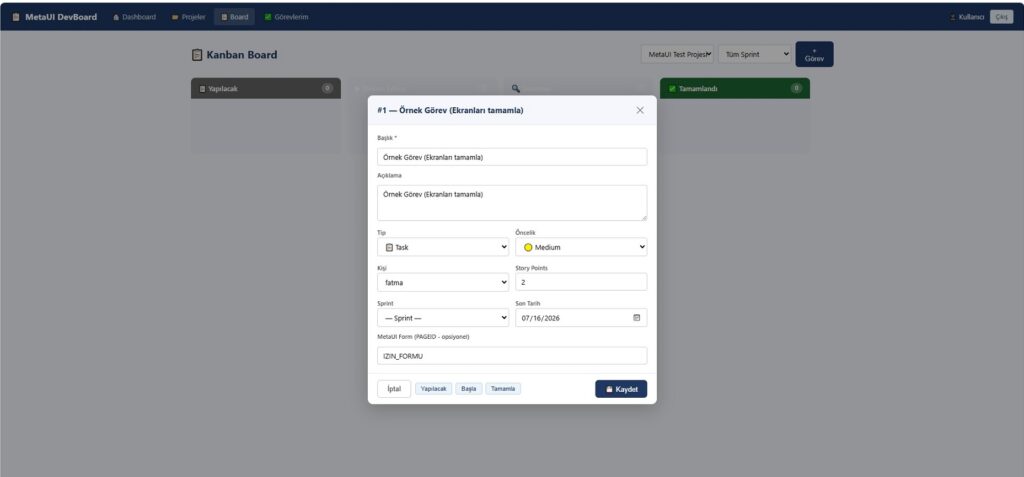Save the task with Kaydet button

621,389
